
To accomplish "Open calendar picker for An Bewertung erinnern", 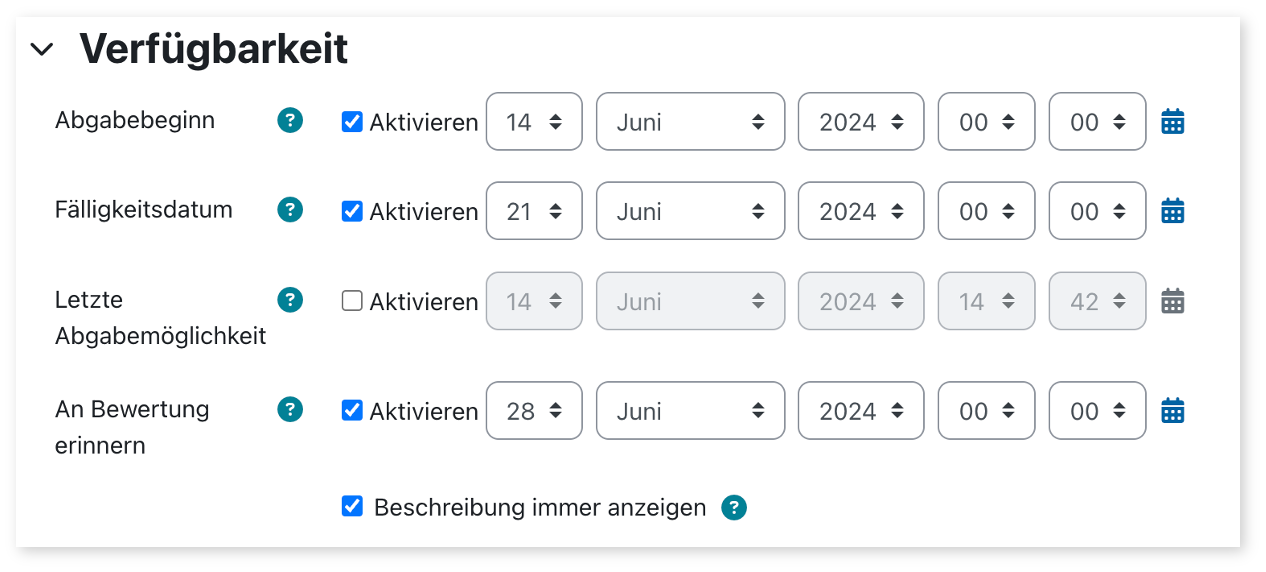I will (1172, 410).
